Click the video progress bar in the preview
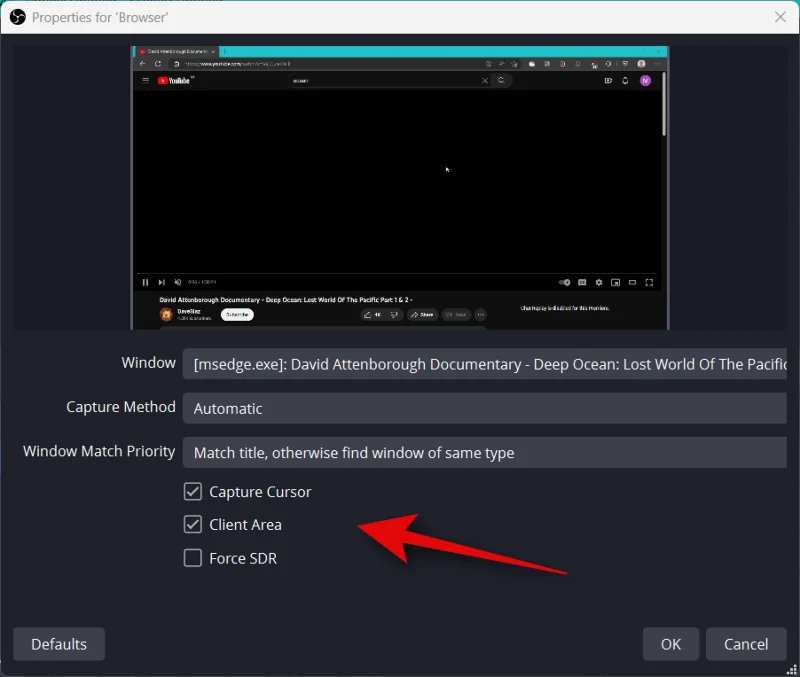Screen dimensions: 800x677 (398, 274)
